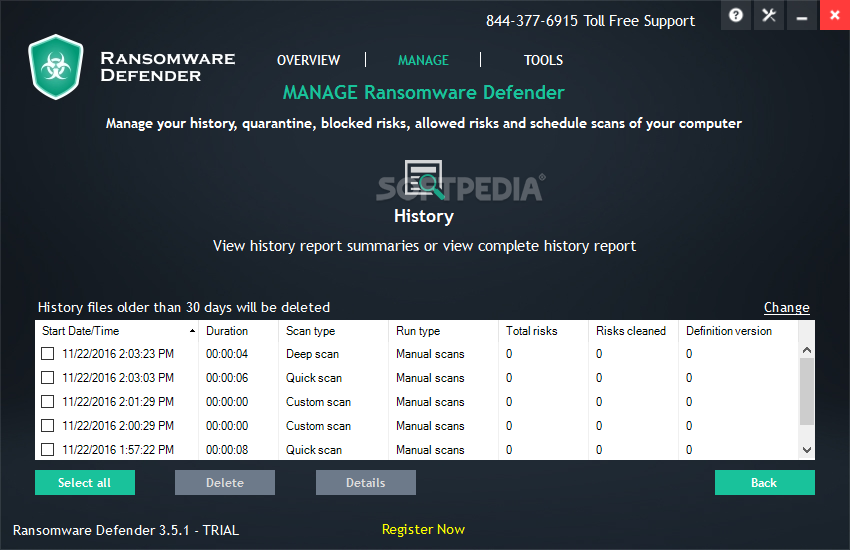Open the Register Now link

[x=423, y=529]
